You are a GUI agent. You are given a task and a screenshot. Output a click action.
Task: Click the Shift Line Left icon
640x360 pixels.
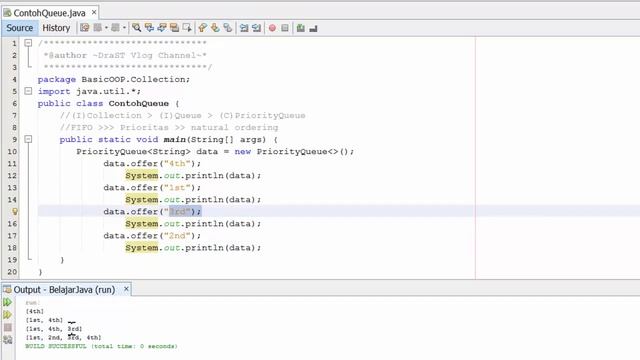click(x=244, y=28)
